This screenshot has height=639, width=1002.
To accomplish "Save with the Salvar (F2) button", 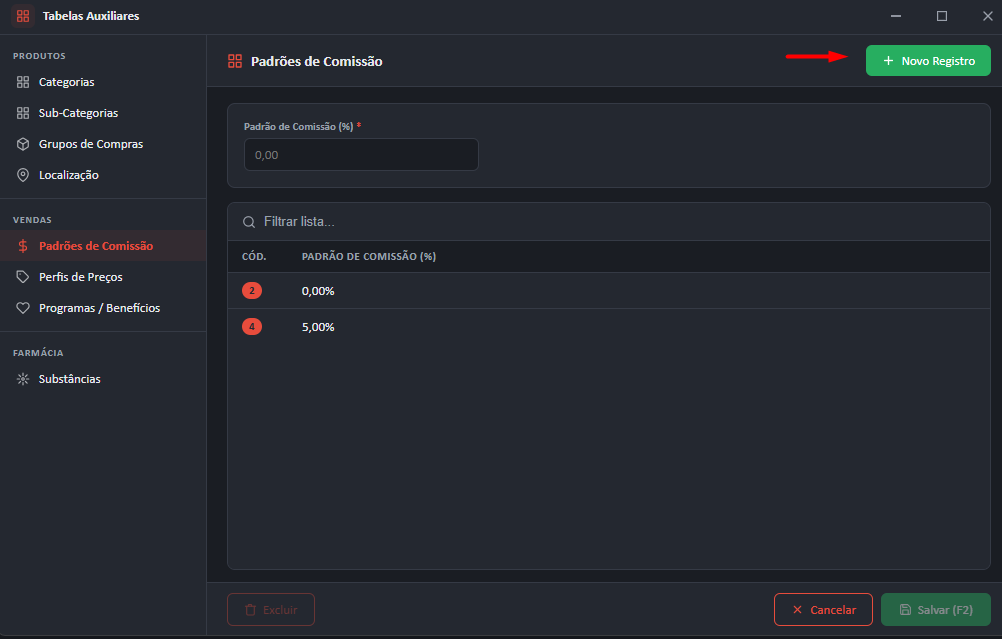I will pyautogui.click(x=936, y=610).
